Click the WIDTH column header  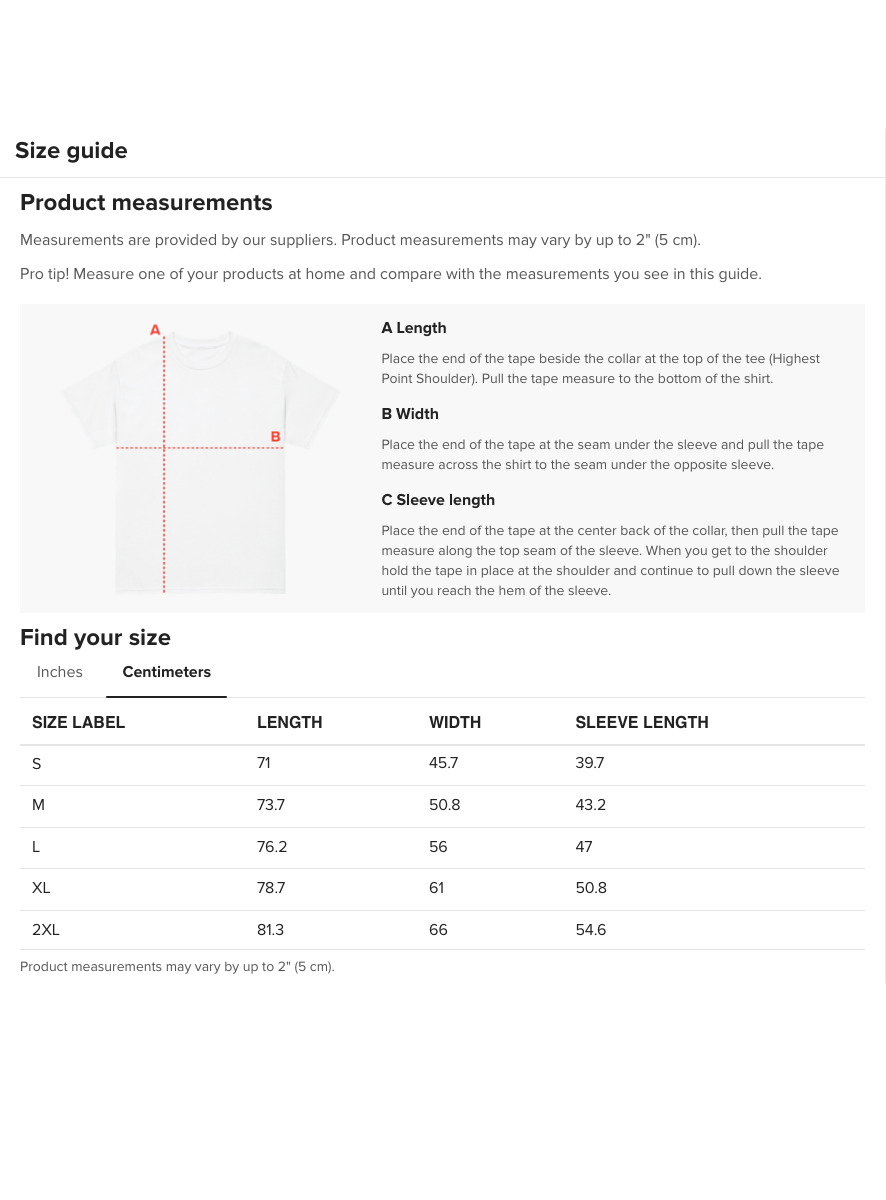[455, 722]
